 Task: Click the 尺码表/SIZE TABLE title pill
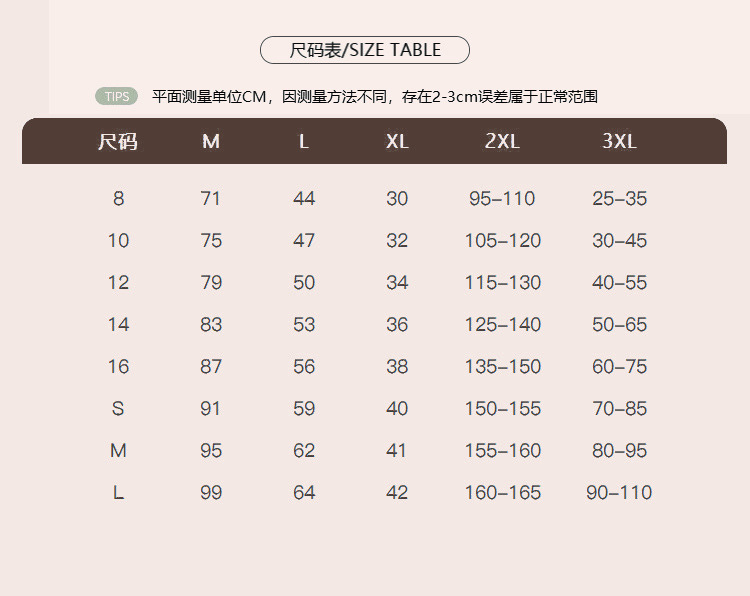coord(364,50)
